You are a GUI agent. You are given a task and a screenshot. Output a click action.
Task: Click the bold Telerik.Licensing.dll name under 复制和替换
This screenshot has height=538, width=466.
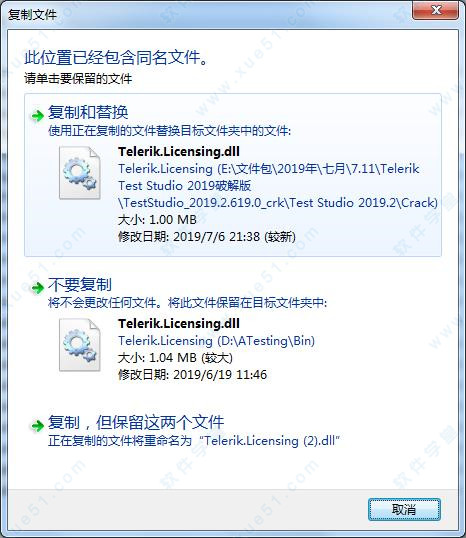coord(179,151)
